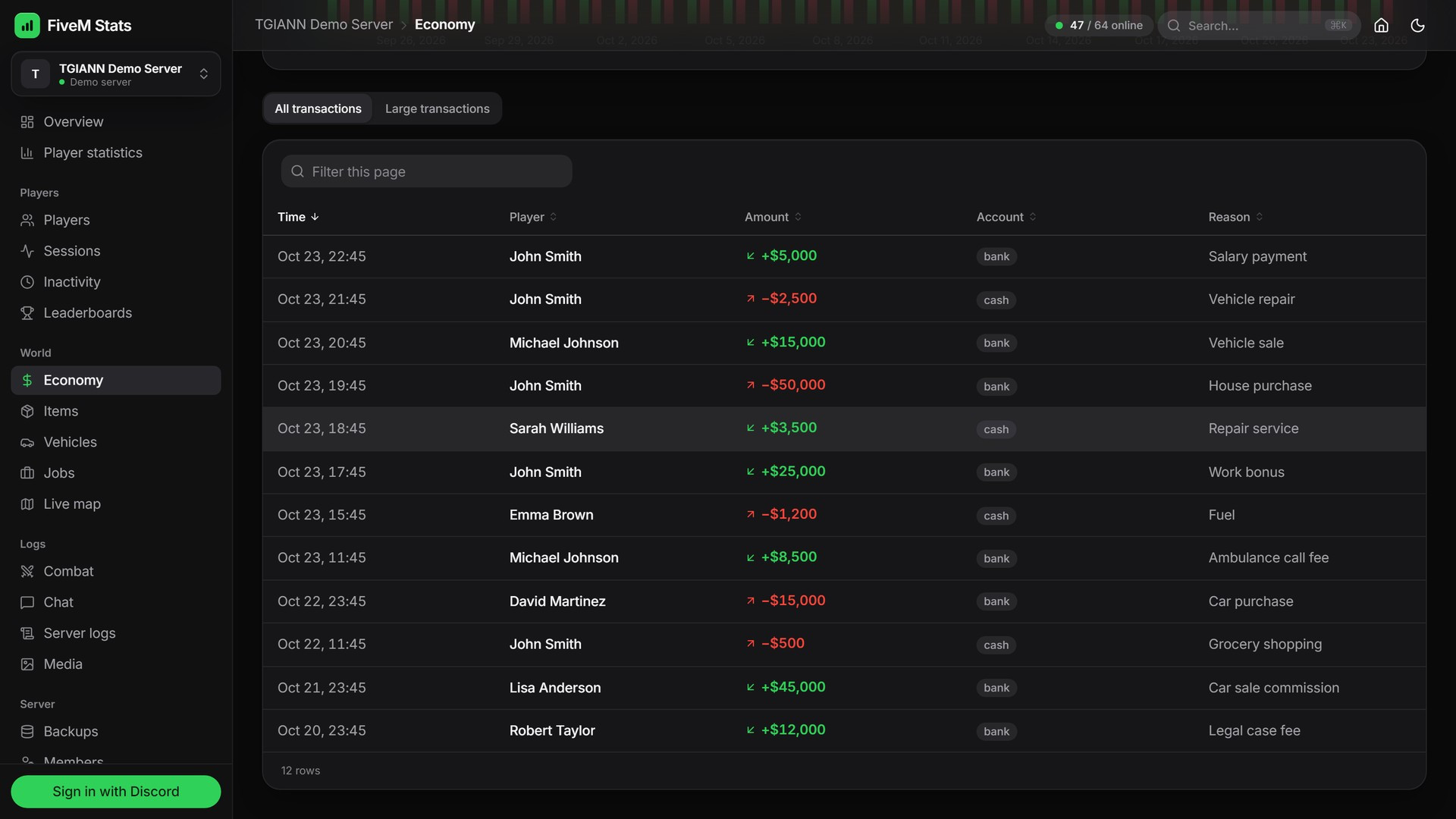Viewport: 1456px width, 819px height.
Task: Select the Economy dollar icon
Action: click(x=27, y=381)
